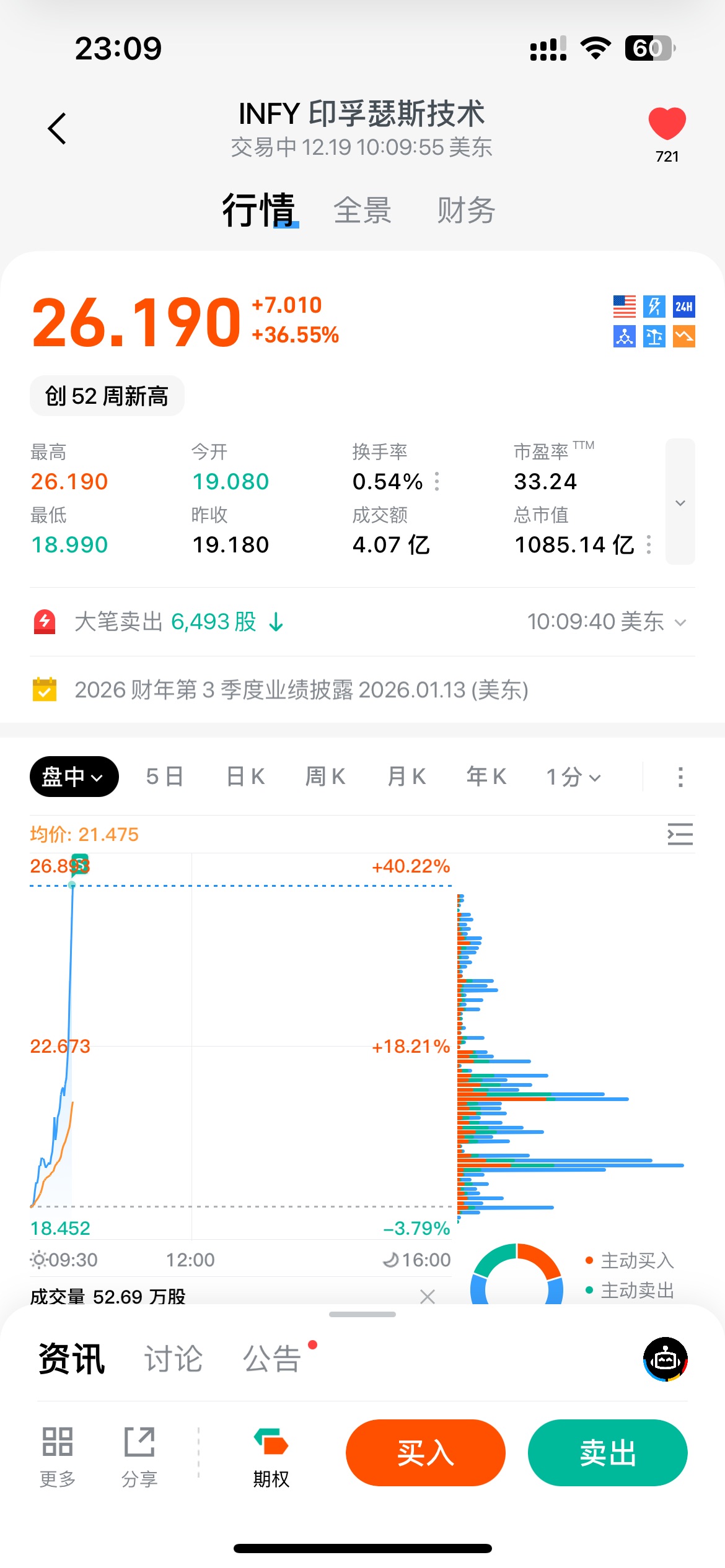Open the chart list settings icon

680,834
